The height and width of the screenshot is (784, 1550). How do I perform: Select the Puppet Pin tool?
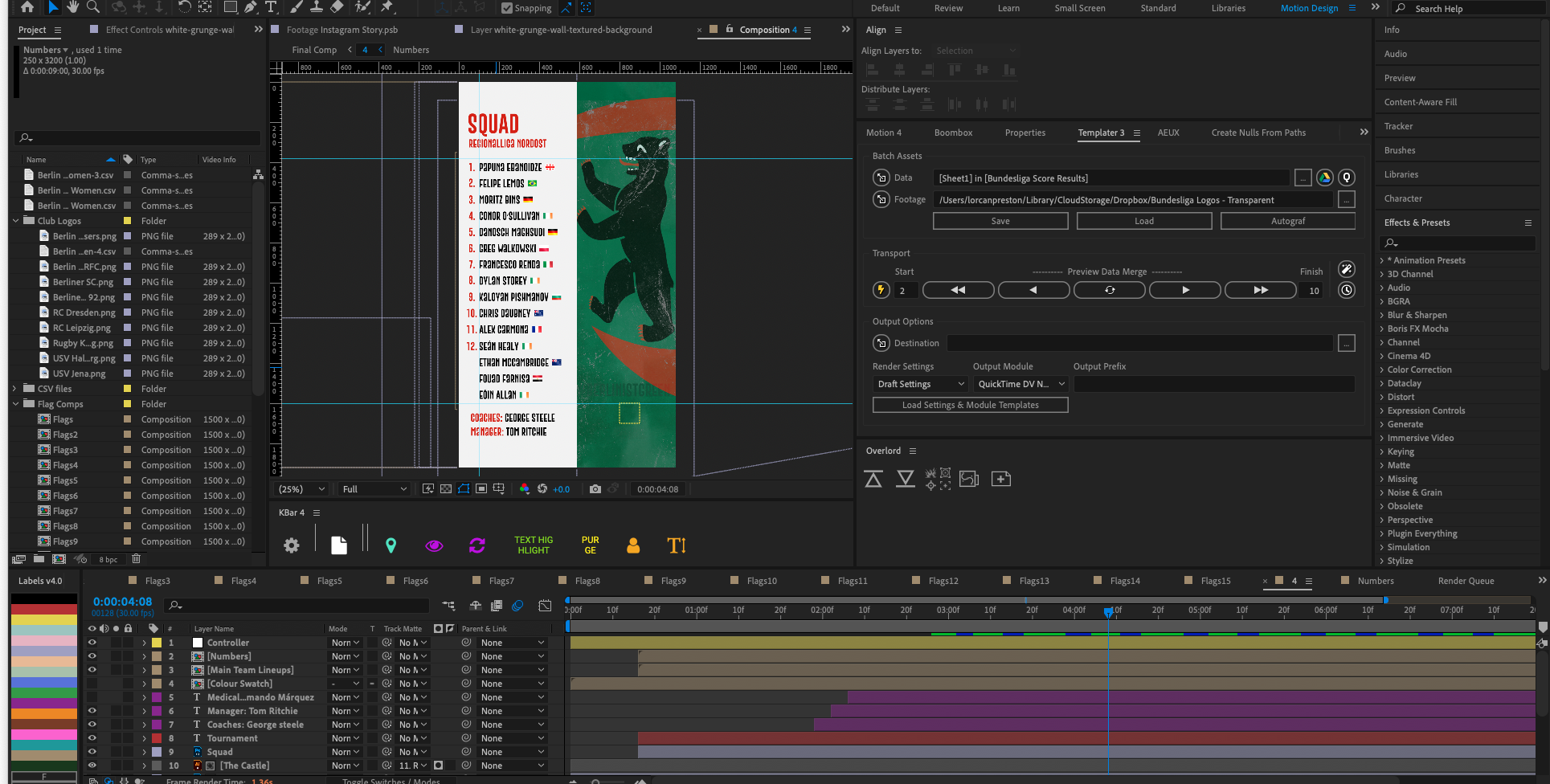tap(387, 7)
